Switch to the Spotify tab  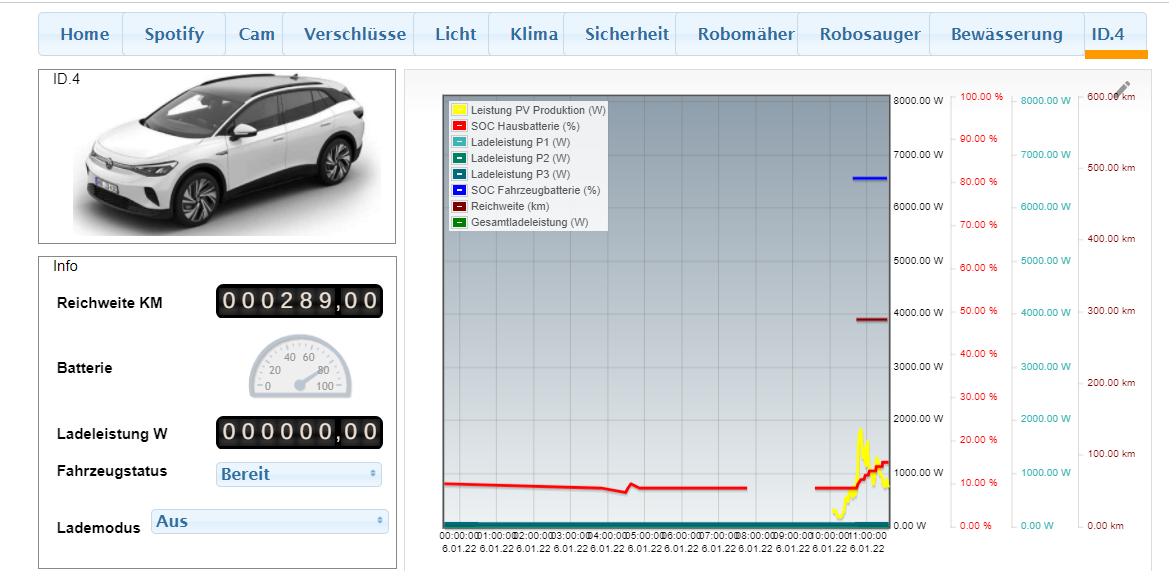[174, 34]
